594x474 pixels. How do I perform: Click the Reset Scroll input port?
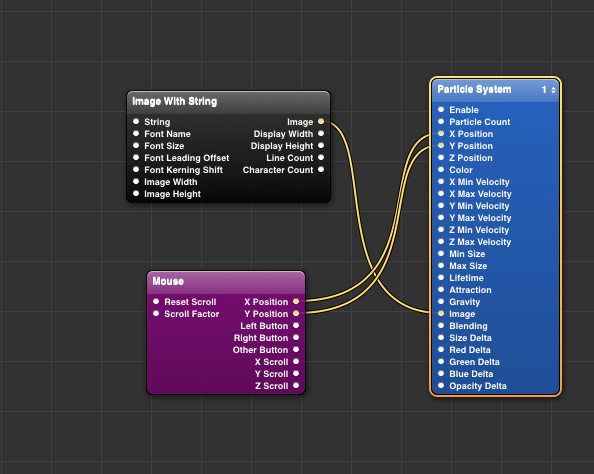[x=156, y=302]
